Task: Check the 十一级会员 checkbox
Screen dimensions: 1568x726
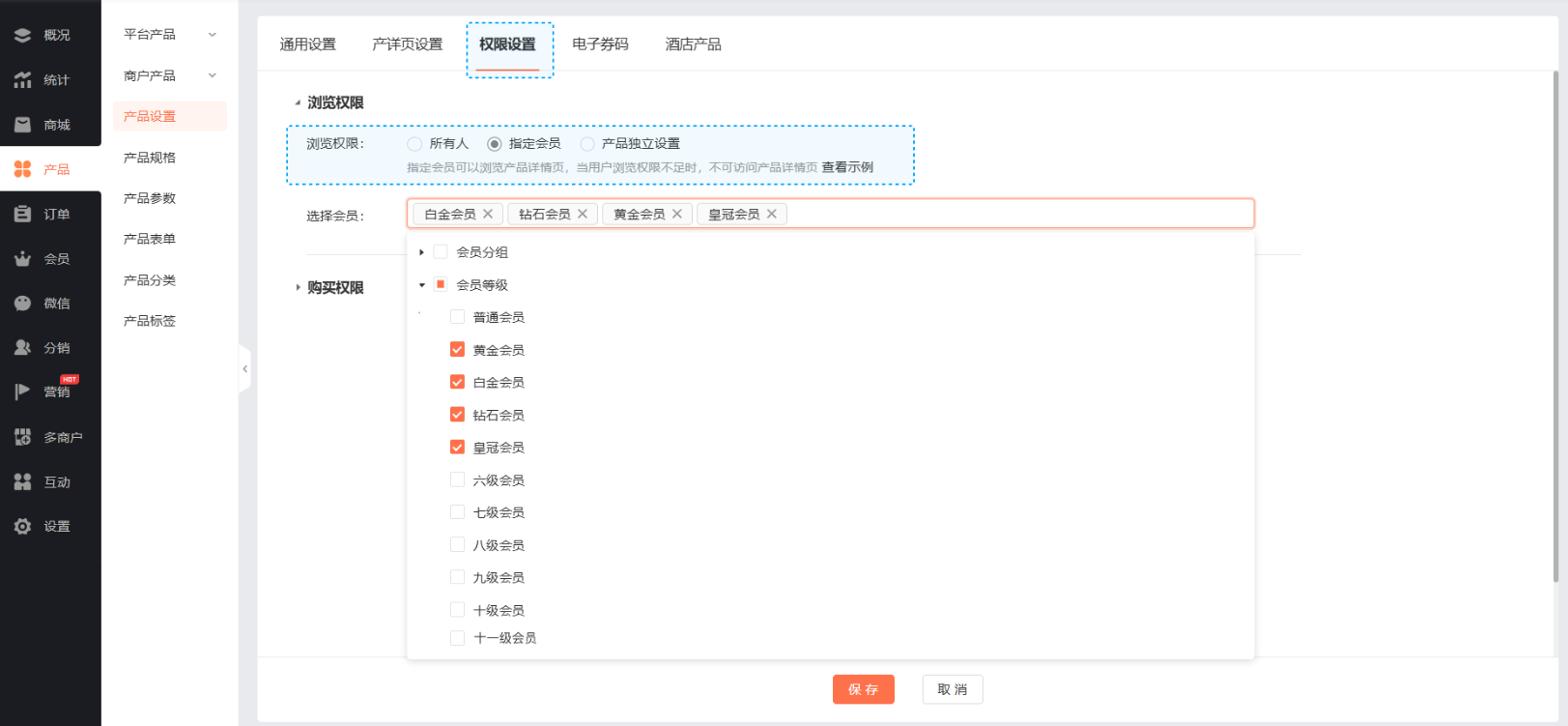Action: tap(458, 637)
